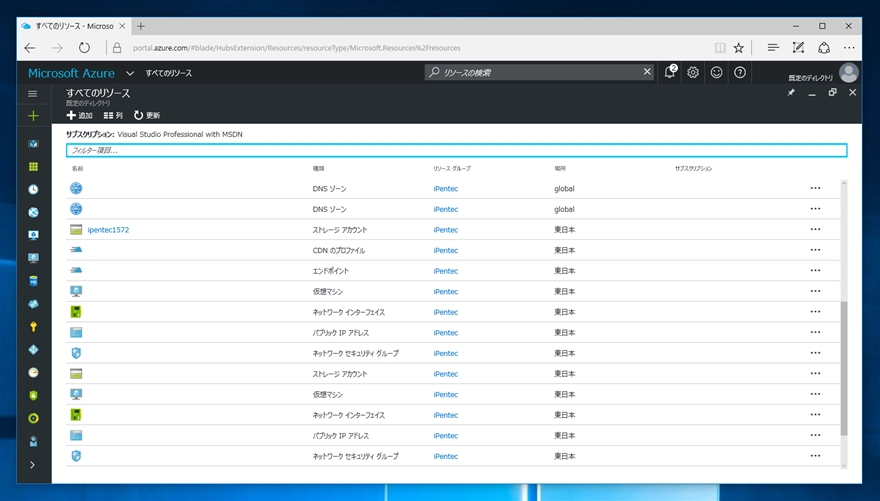Open portal settings gear icon
Image resolution: width=880 pixels, height=501 pixels.
coord(693,72)
